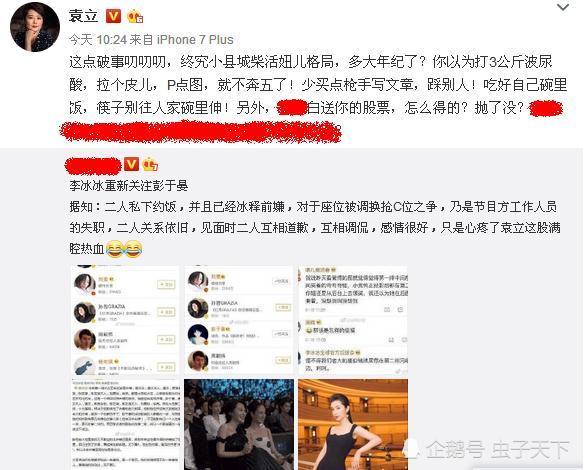
Task: Click the 袁立 username link
Action: (83, 16)
